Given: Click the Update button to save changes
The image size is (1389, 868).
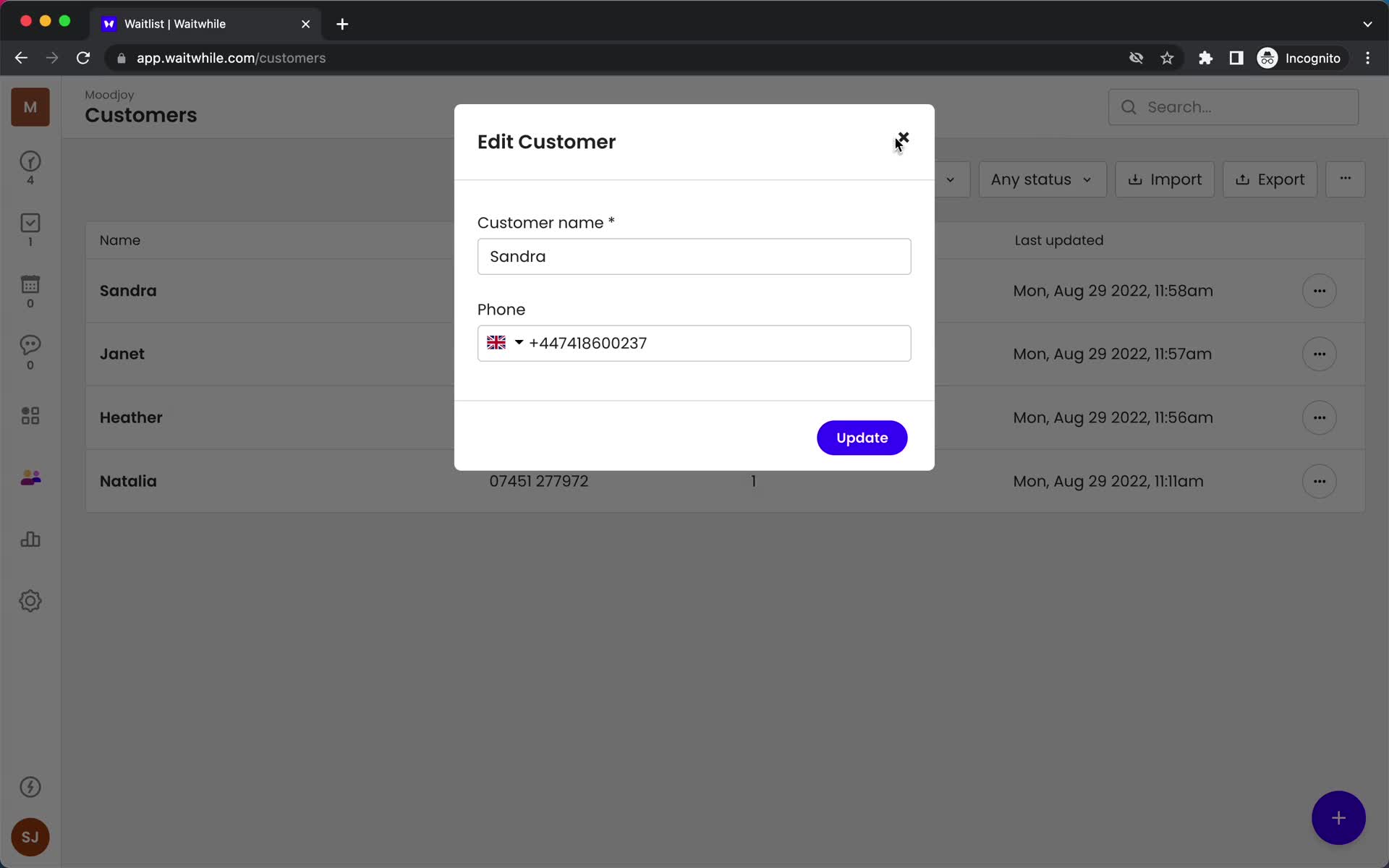Looking at the screenshot, I should pyautogui.click(x=862, y=437).
